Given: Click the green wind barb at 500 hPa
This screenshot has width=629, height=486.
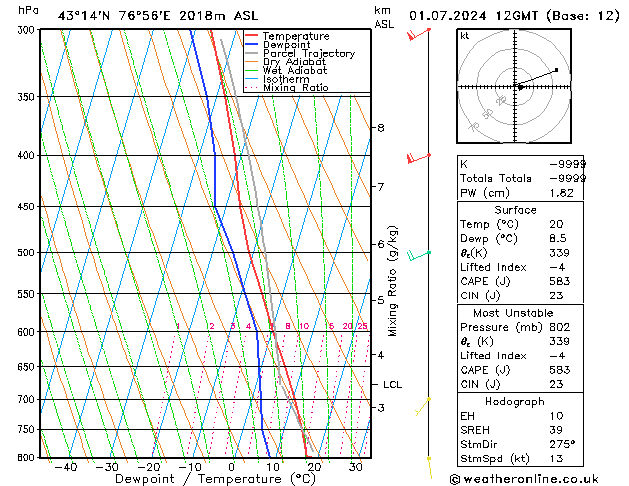Looking at the screenshot, I should tap(419, 255).
